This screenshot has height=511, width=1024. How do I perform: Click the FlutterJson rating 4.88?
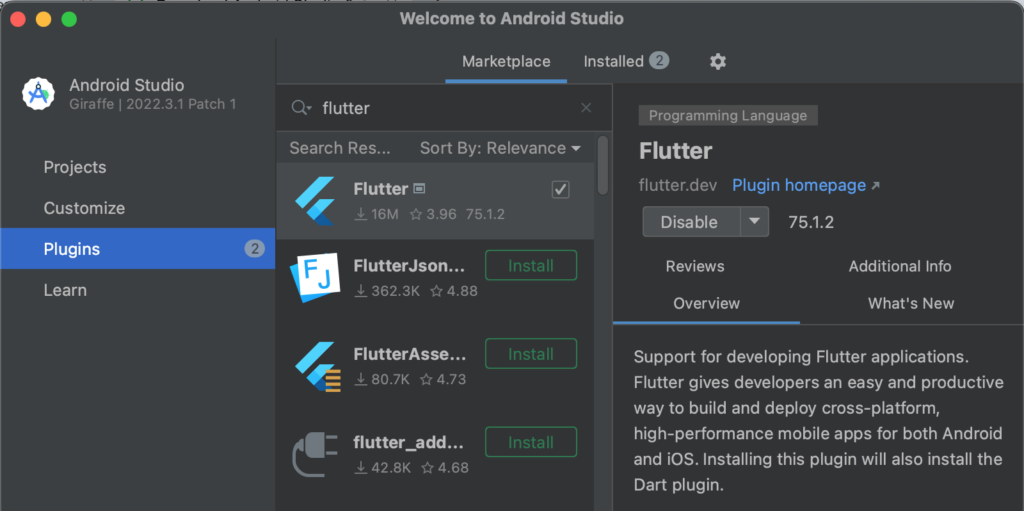(454, 291)
